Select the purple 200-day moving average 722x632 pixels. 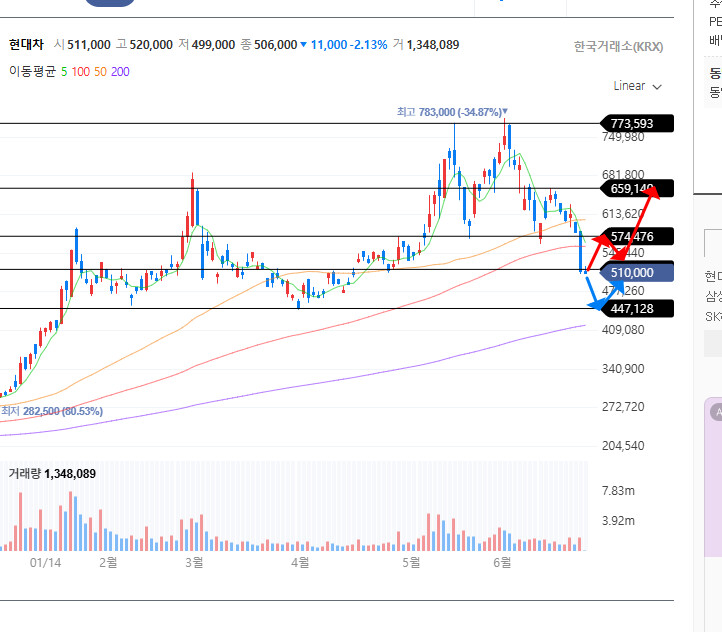120,72
